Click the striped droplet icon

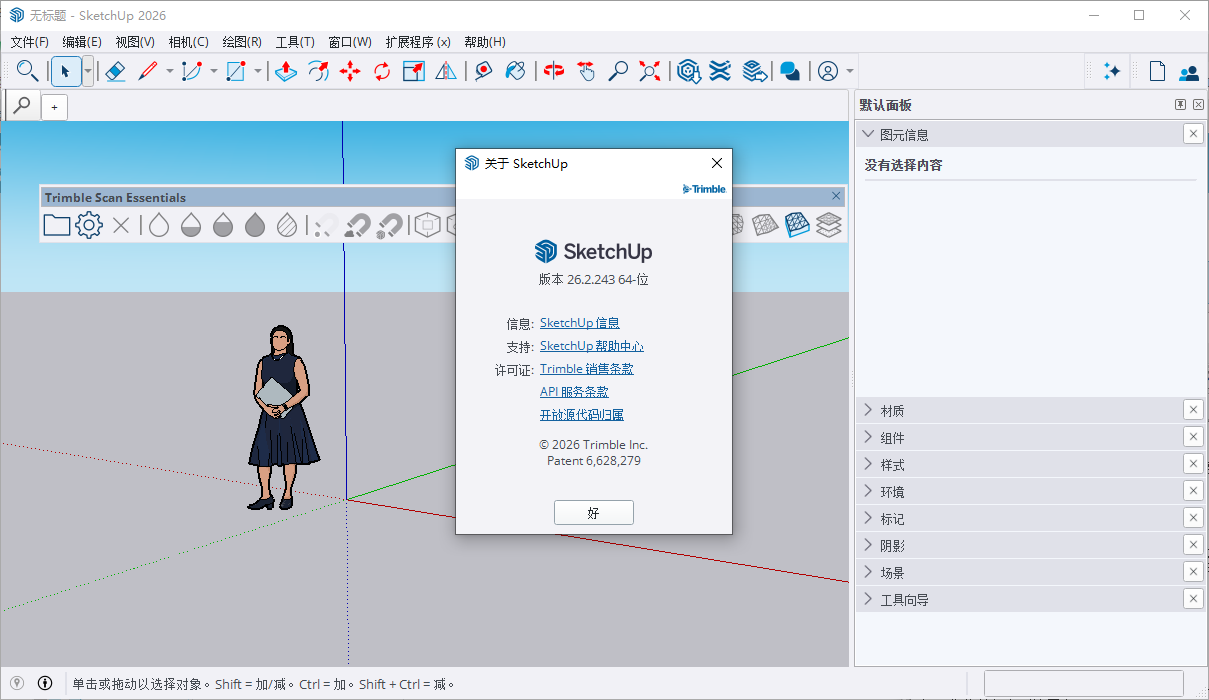pyautogui.click(x=287, y=225)
